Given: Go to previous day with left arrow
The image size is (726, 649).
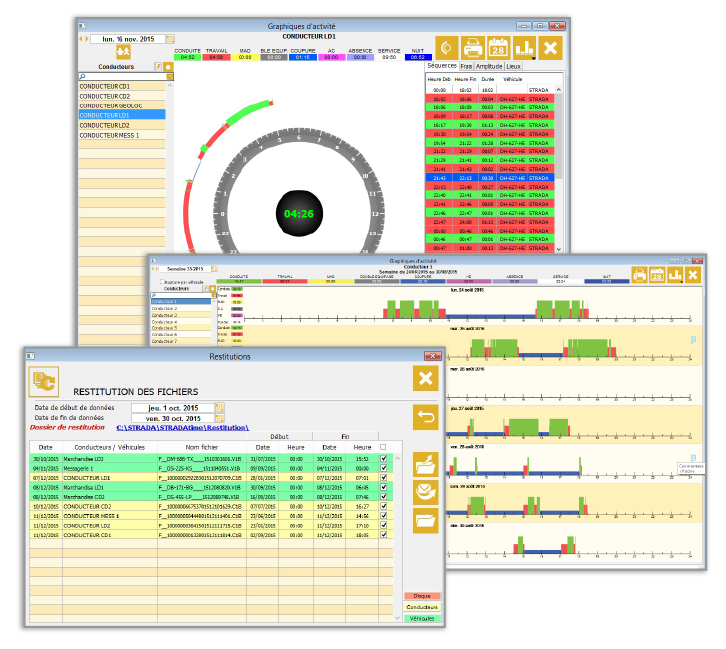Looking at the screenshot, I should 81,39.
